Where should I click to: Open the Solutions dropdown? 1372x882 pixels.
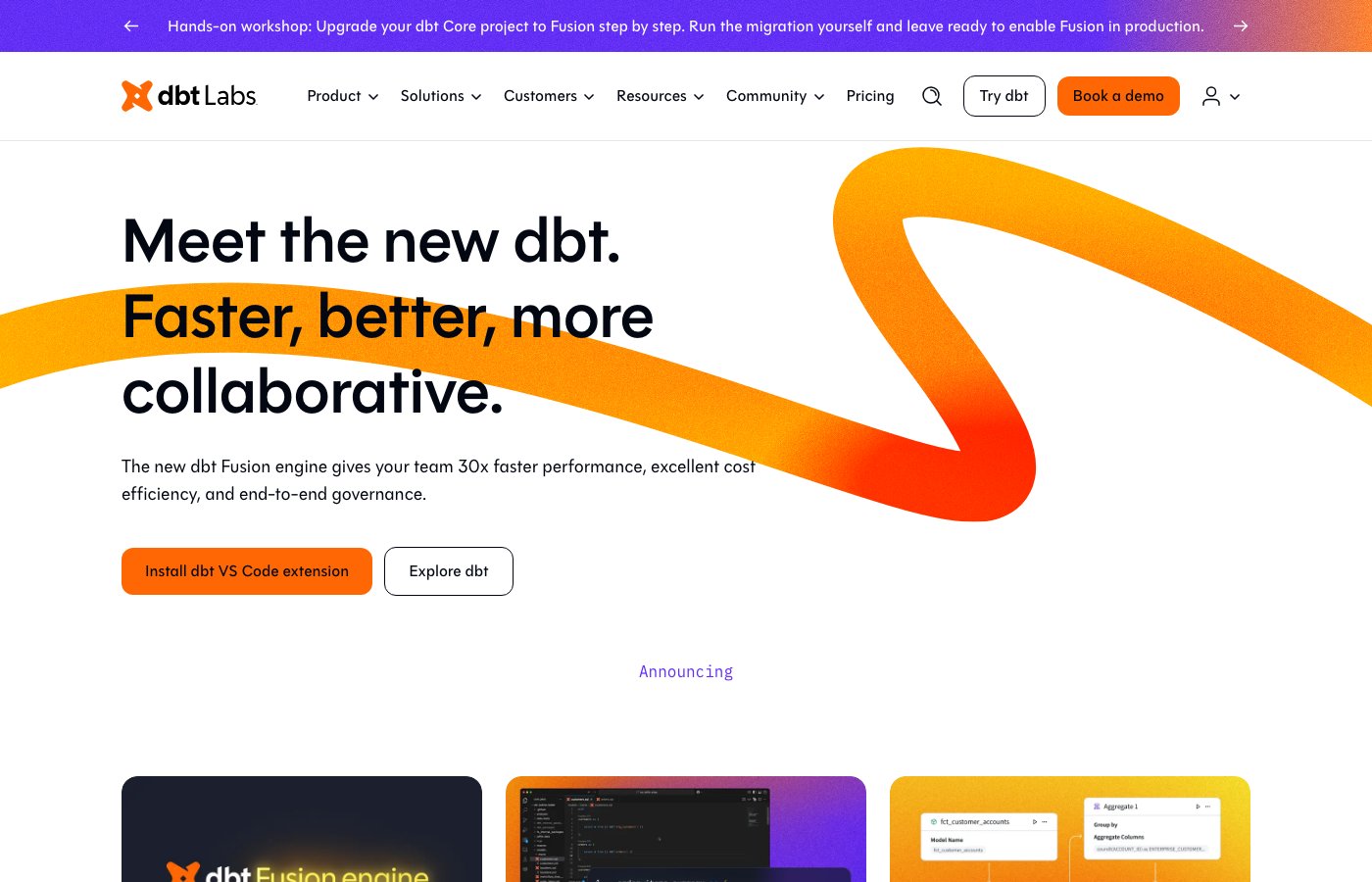[440, 96]
